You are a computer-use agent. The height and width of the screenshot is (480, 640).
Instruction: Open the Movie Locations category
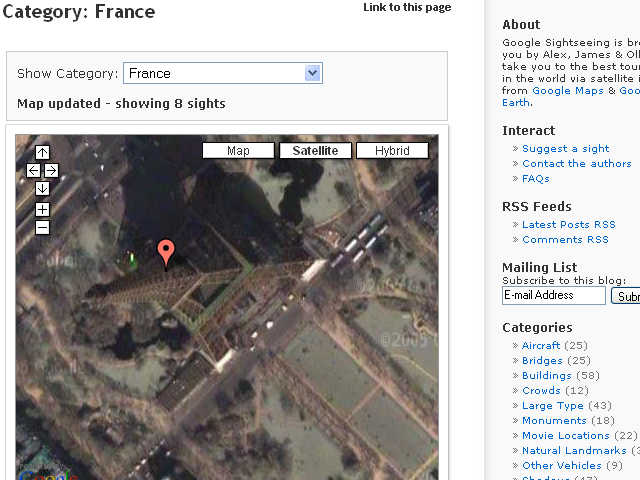[566, 436]
